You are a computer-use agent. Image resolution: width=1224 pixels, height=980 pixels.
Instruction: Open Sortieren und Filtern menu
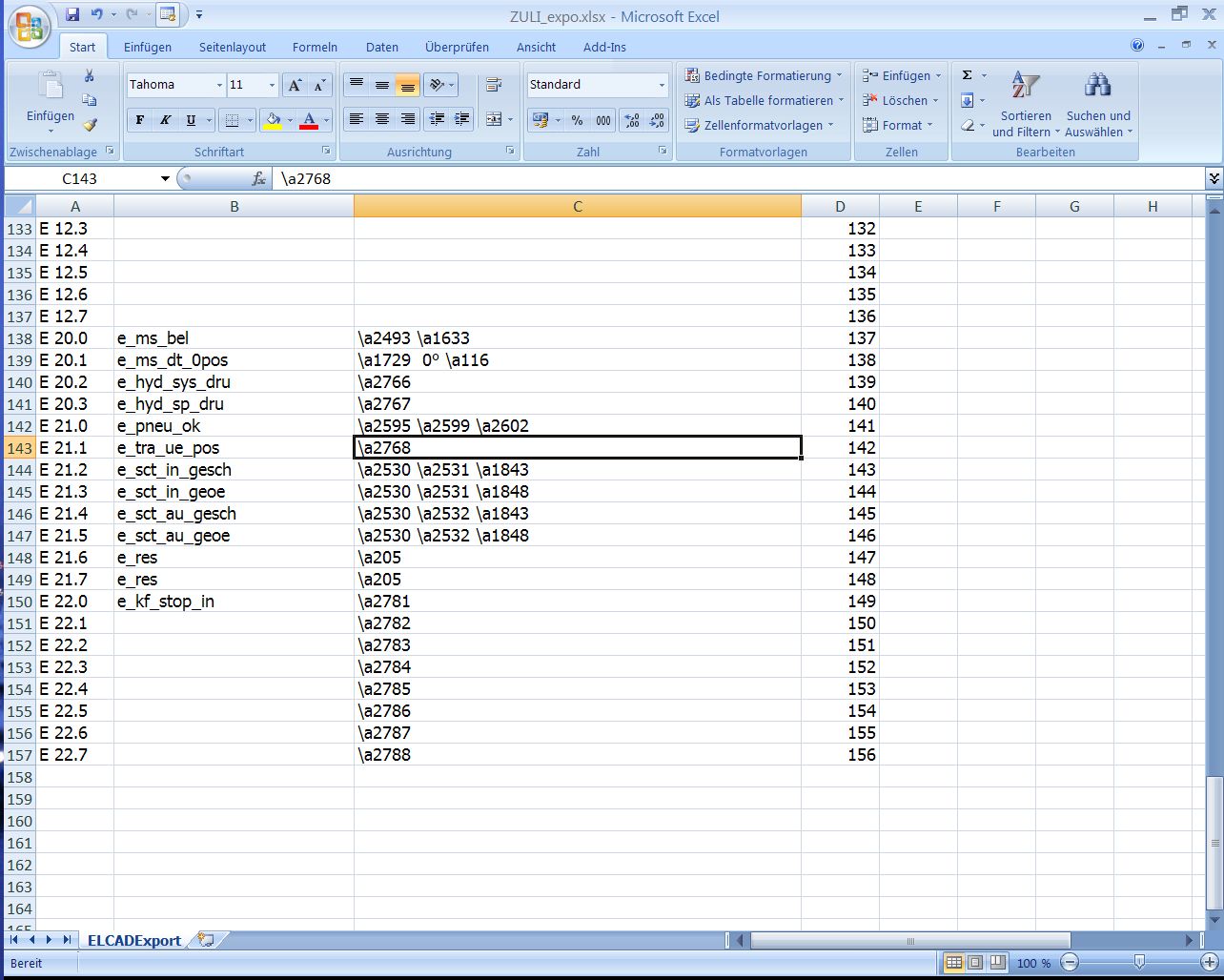click(x=1026, y=103)
